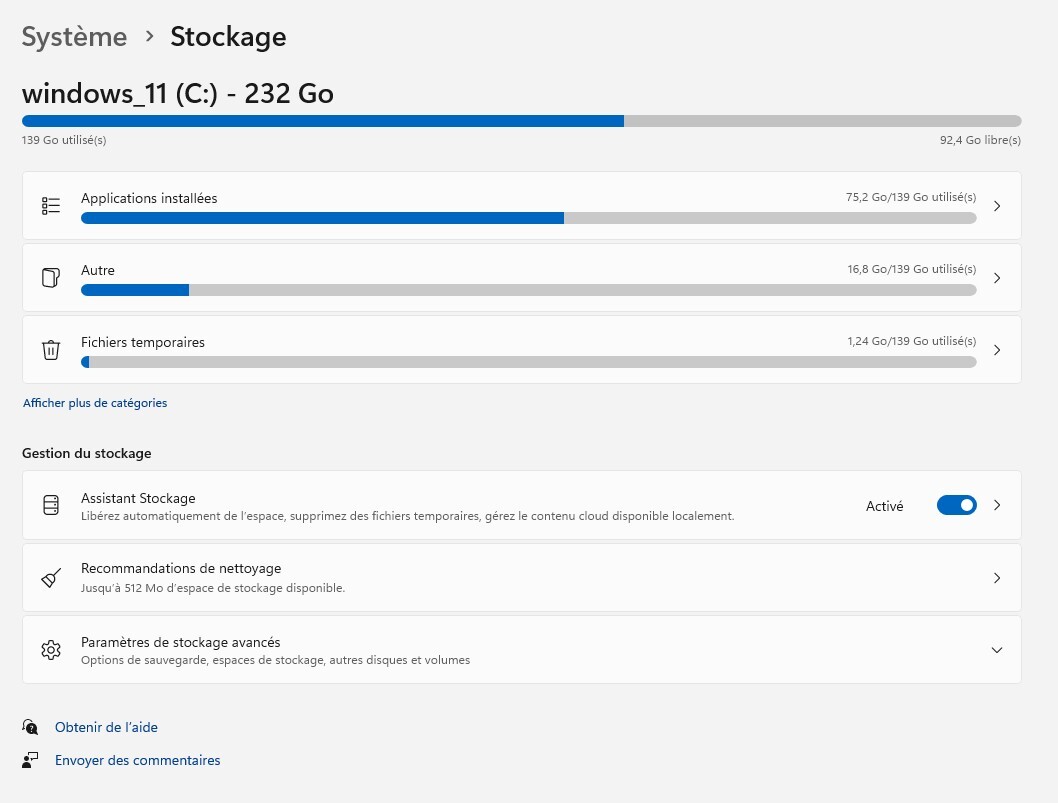Click Afficher plus de catégories link
The height and width of the screenshot is (803, 1058).
pyautogui.click(x=95, y=403)
